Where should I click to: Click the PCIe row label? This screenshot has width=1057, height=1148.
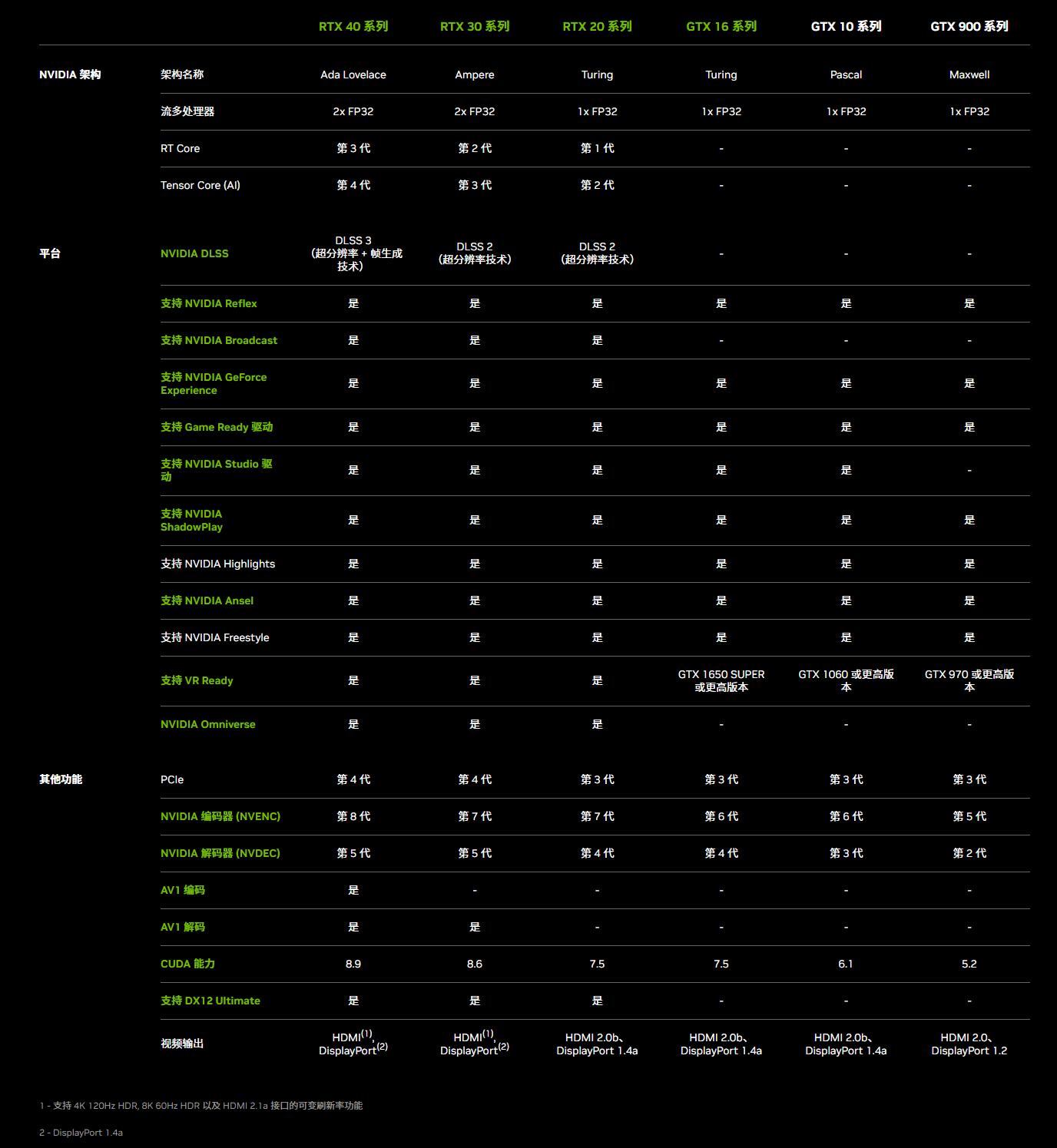(172, 779)
